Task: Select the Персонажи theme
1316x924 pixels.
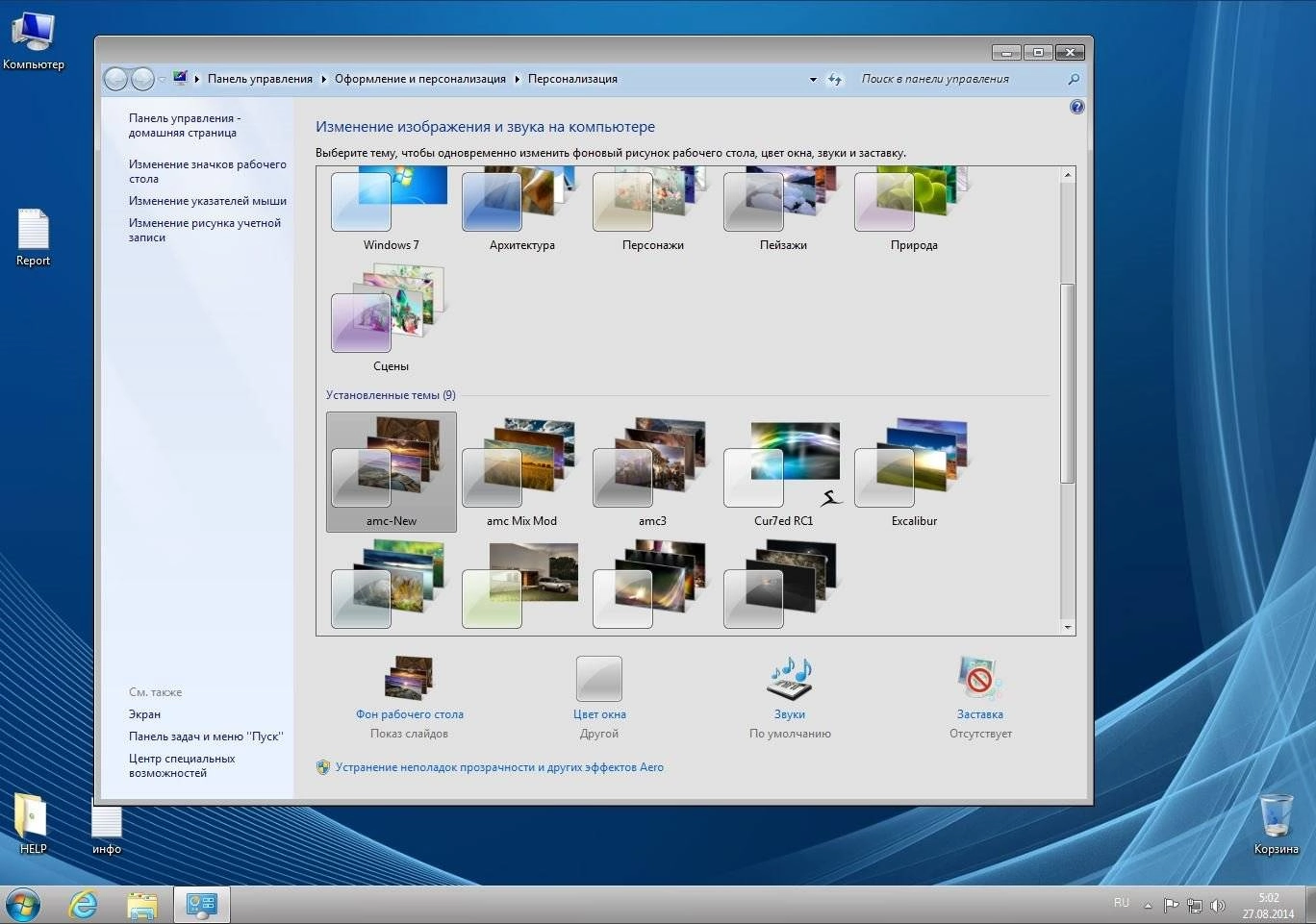Action: pos(652,209)
